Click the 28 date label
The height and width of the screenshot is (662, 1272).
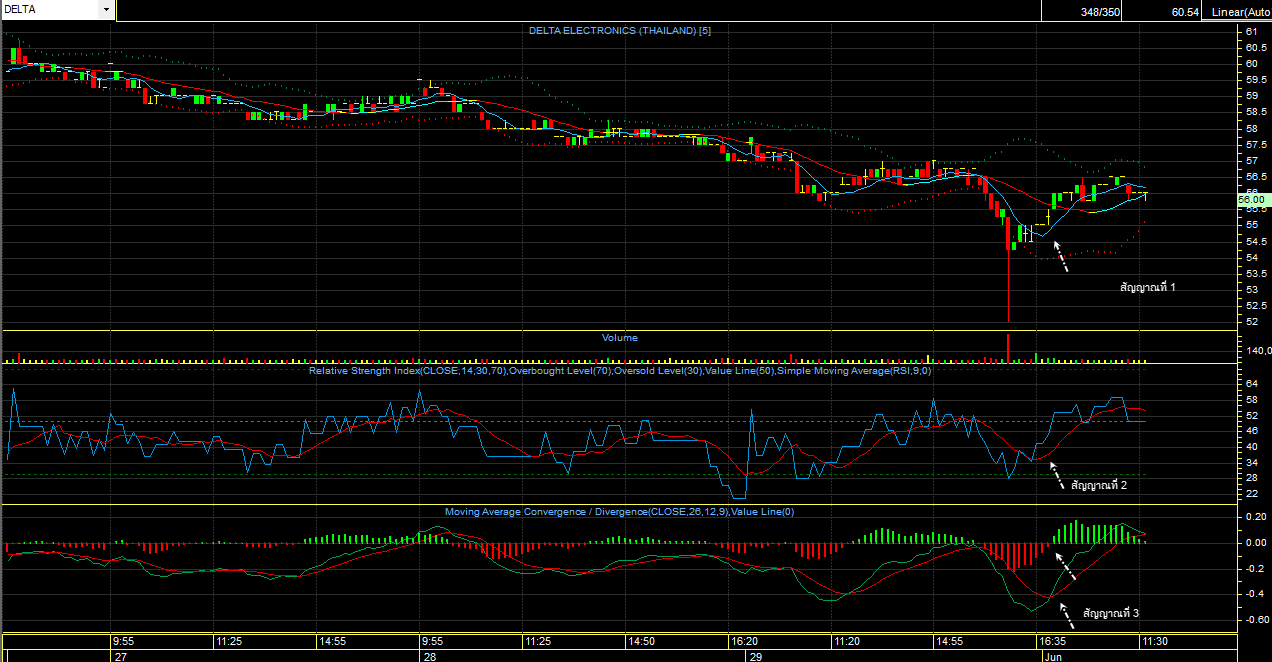pyautogui.click(x=429, y=656)
